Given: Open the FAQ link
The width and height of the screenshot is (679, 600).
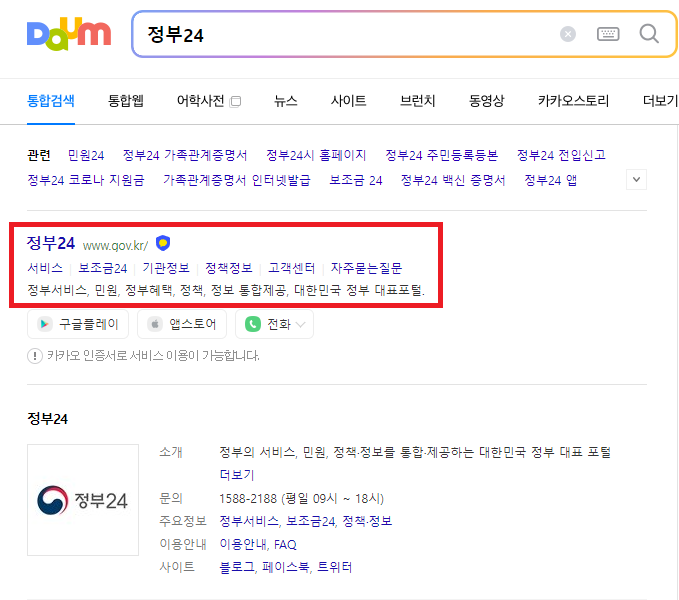Looking at the screenshot, I should [285, 544].
